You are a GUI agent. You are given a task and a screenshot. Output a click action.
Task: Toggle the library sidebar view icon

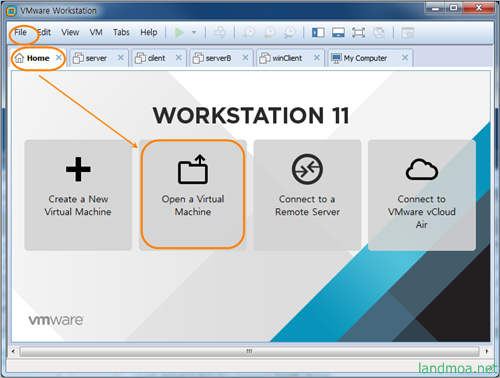(318, 33)
